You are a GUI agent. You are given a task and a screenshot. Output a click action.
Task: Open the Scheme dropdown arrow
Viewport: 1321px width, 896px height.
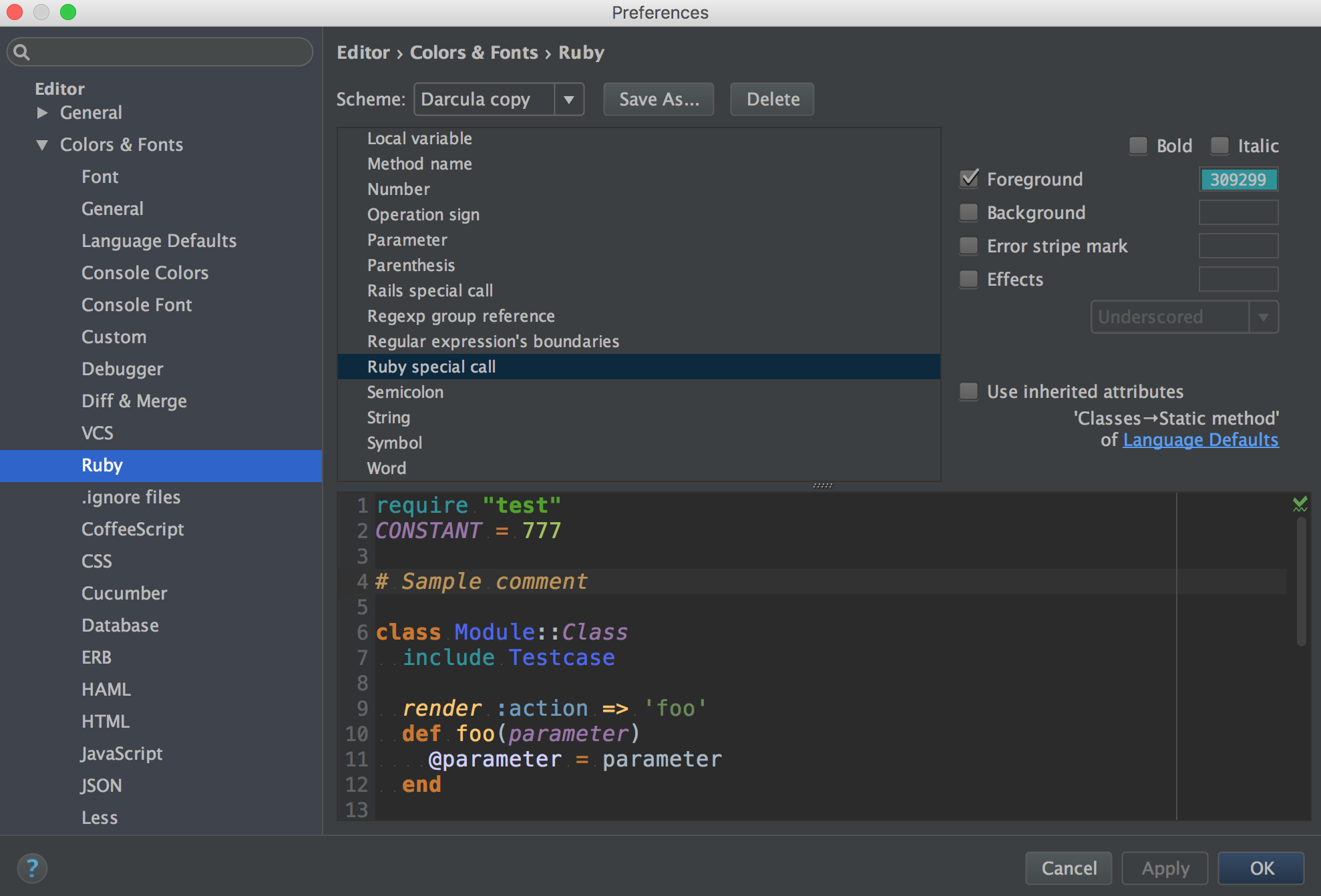pyautogui.click(x=569, y=99)
